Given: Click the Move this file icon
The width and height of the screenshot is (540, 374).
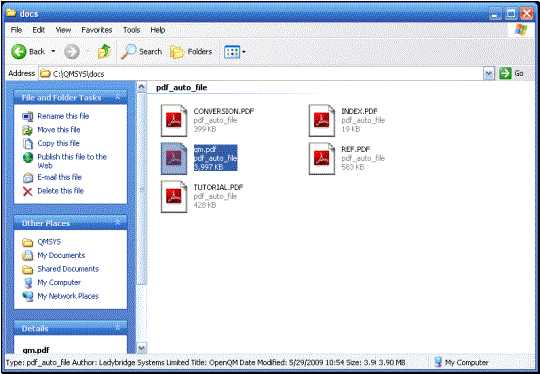Looking at the screenshot, I should (x=28, y=130).
